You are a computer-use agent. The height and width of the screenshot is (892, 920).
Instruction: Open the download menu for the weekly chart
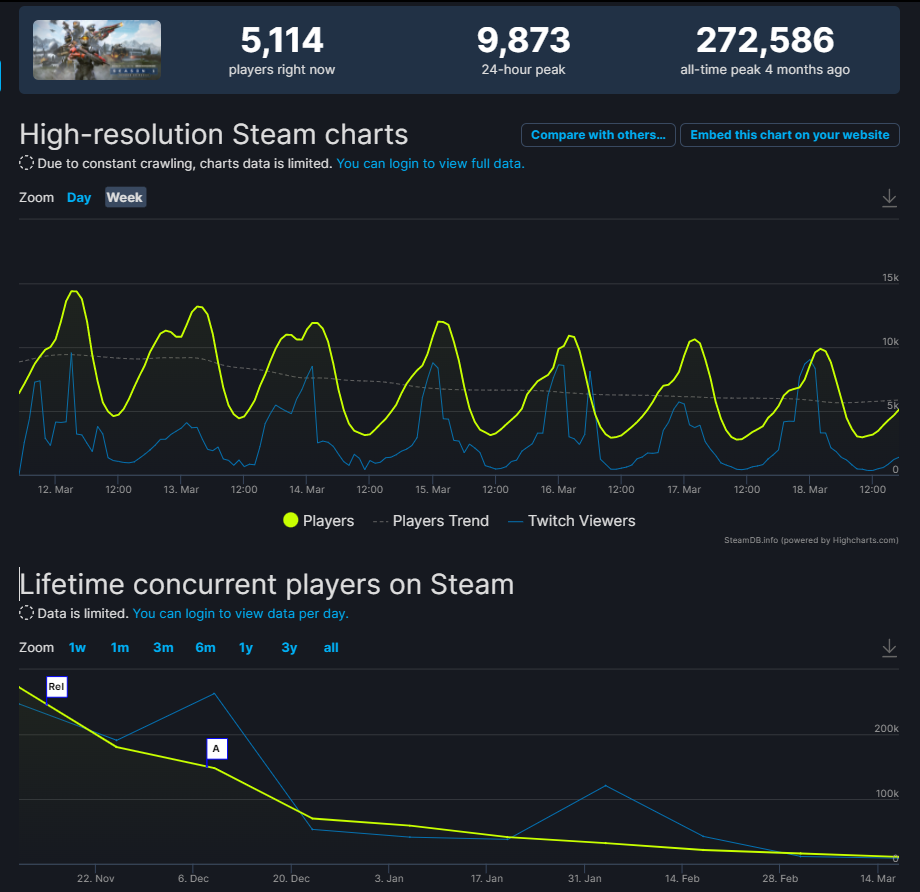point(889,198)
